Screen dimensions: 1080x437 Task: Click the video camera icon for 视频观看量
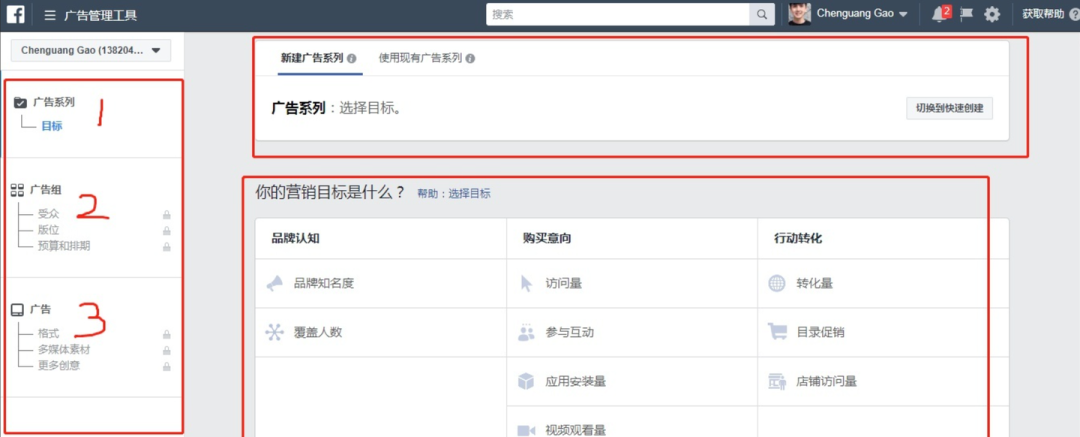[526, 431]
